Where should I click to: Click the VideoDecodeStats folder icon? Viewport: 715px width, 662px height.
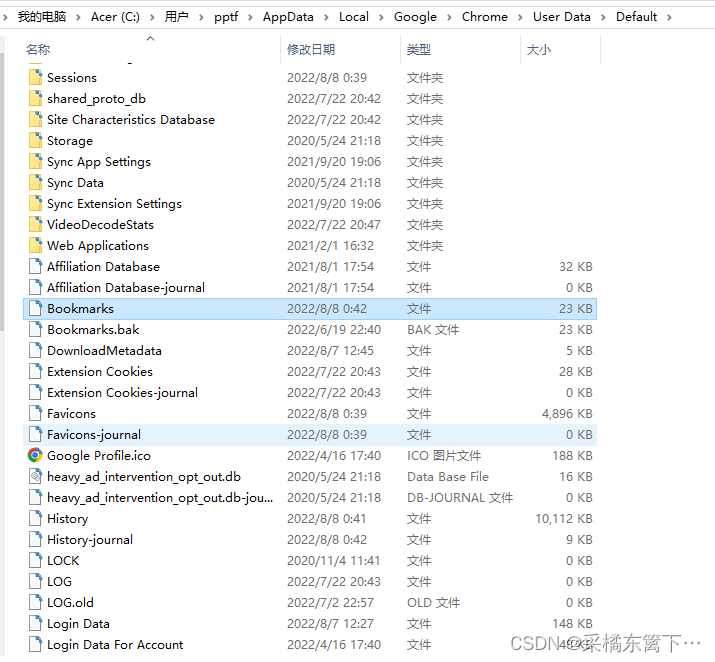tap(35, 224)
